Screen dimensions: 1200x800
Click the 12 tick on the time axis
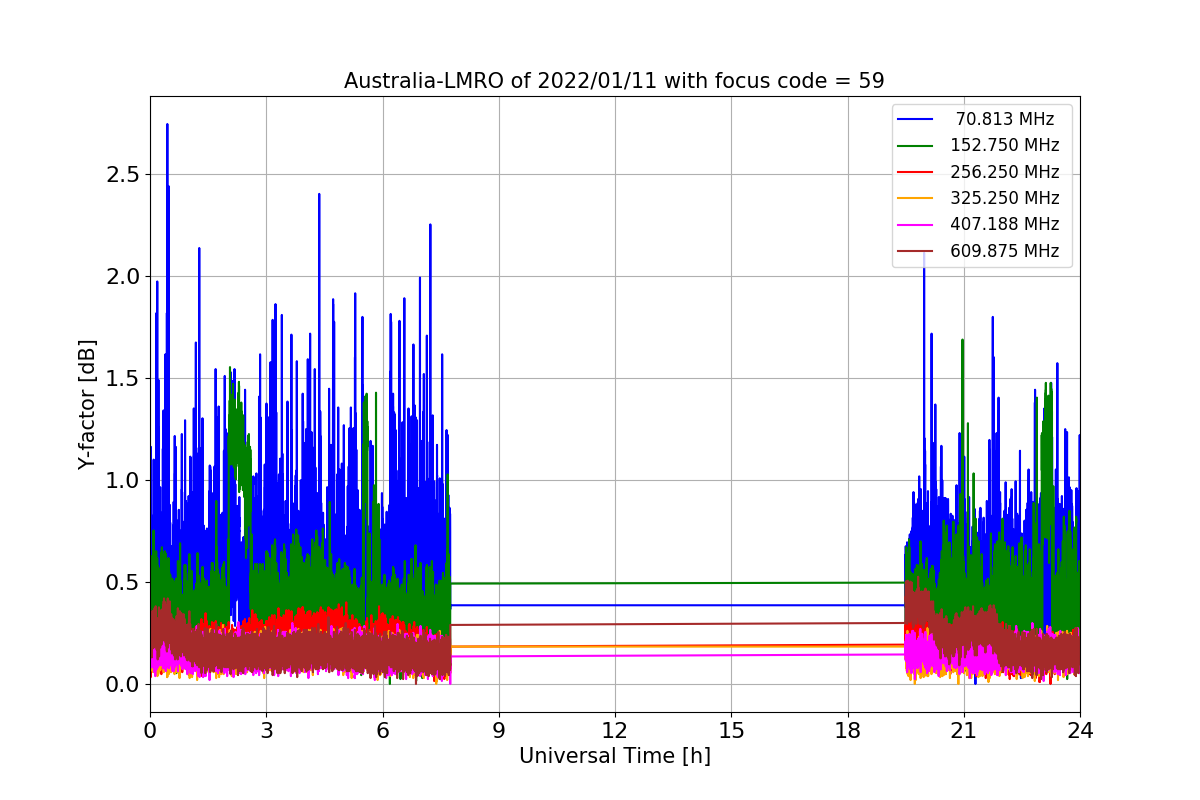click(615, 731)
